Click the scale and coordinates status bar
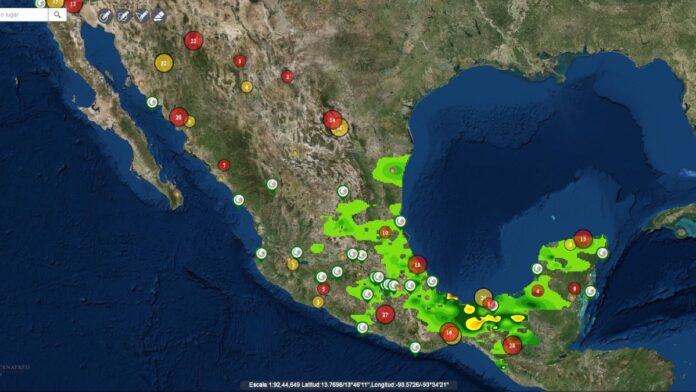This screenshot has width=696, height=392. (348, 384)
